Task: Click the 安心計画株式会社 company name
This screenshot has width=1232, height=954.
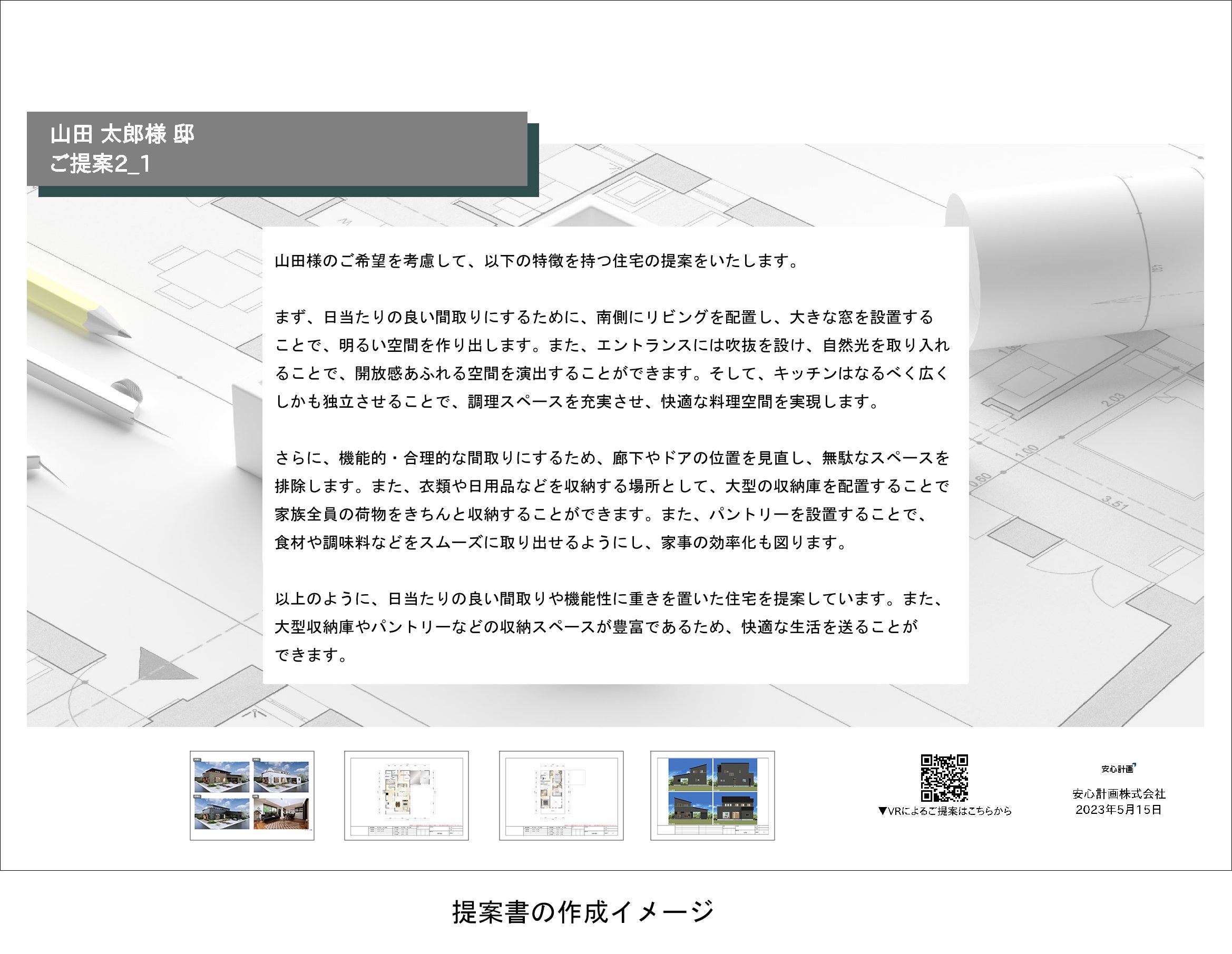Action: (1118, 793)
